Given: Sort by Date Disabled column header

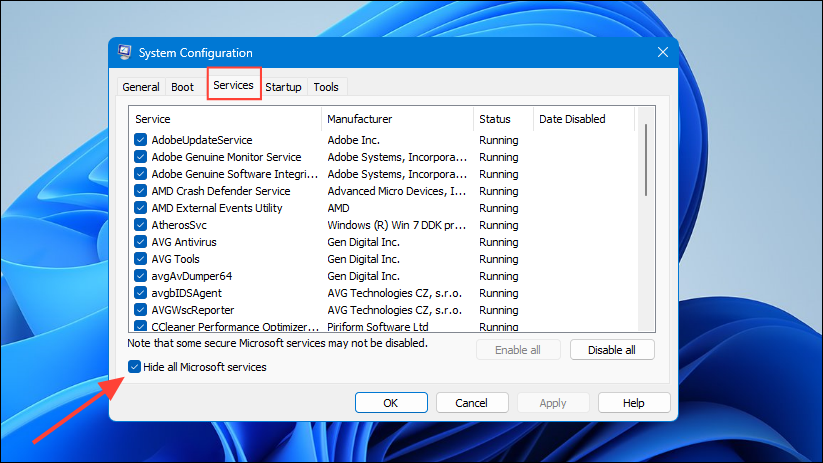Looking at the screenshot, I should coord(584,119).
